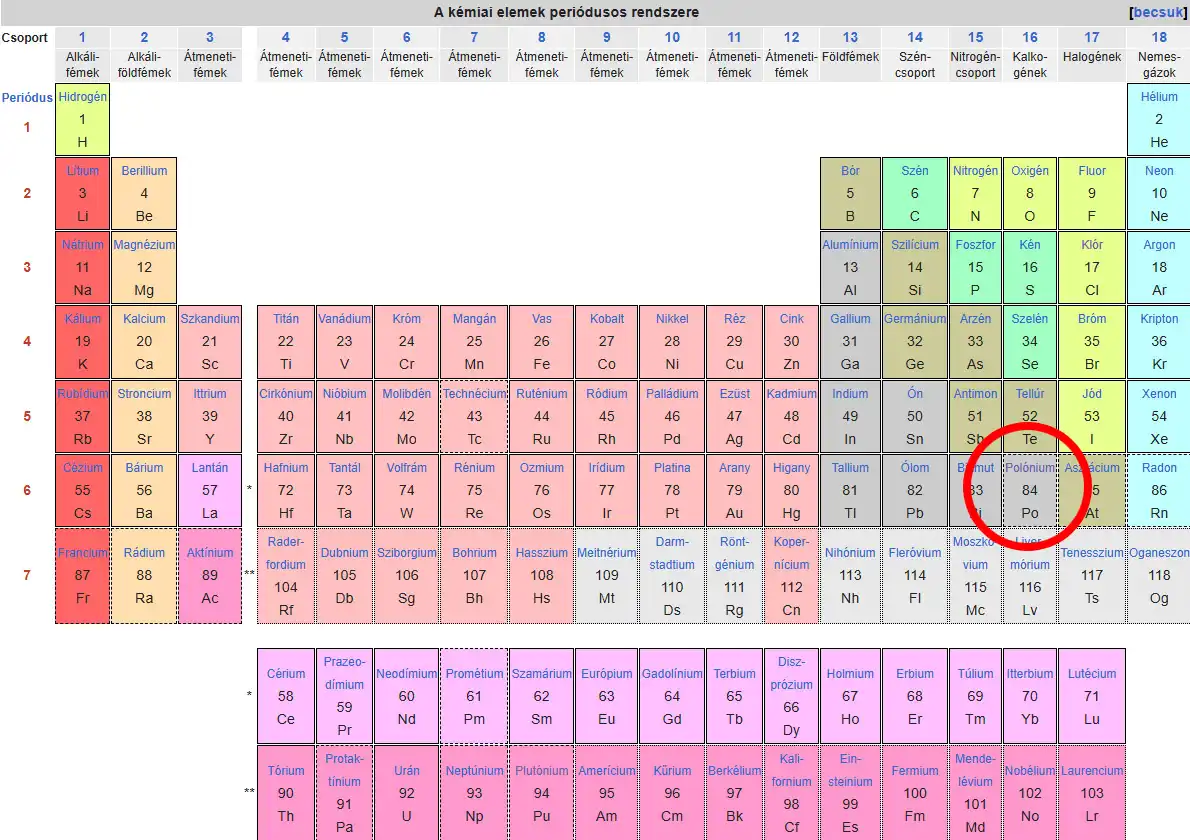This screenshot has width=1190, height=840.
Task: Click the Ezüst element link
Action: point(734,394)
